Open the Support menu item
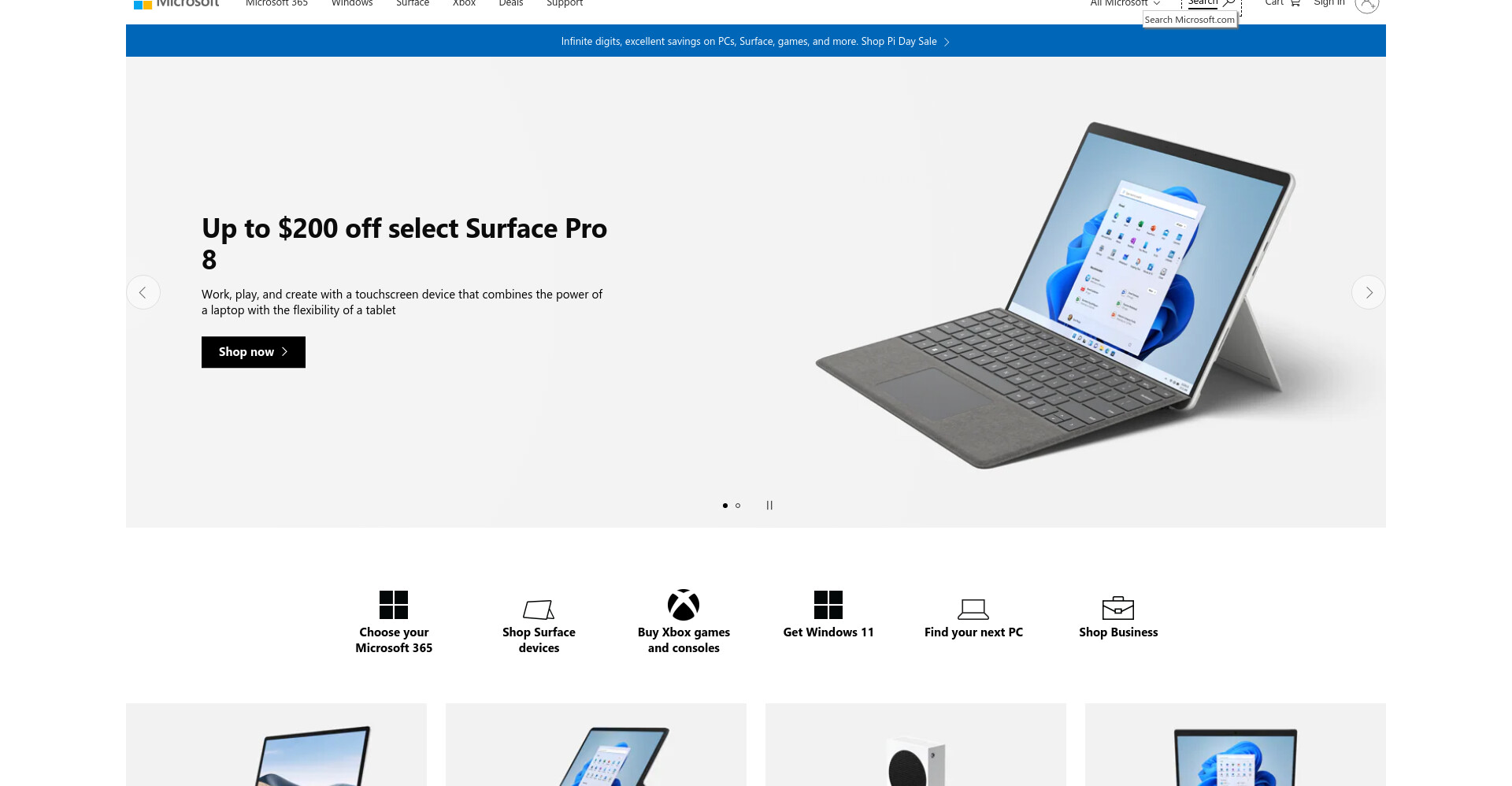This screenshot has width=1512, height=786. click(x=565, y=3)
